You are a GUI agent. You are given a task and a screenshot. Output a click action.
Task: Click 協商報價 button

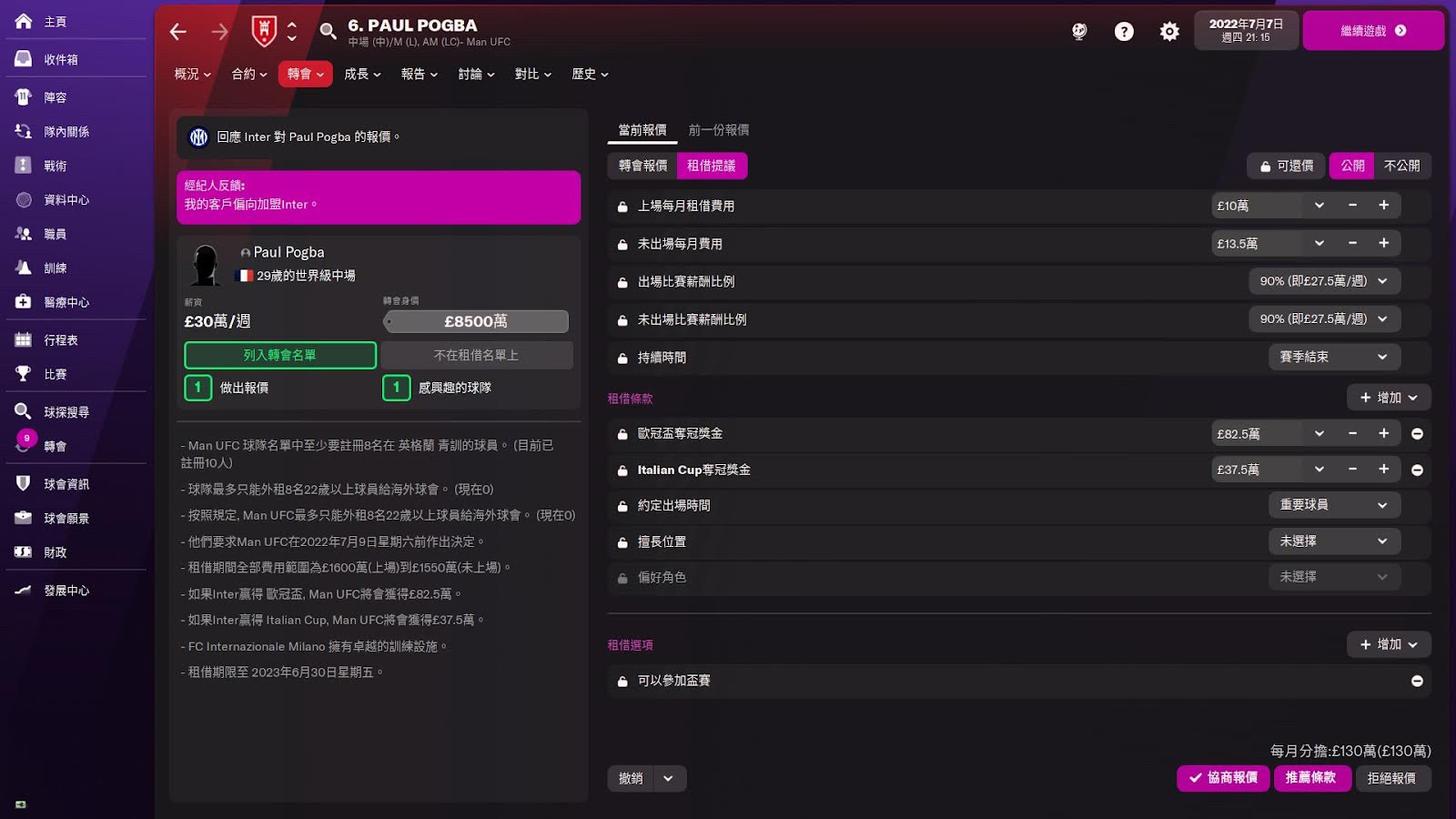click(x=1223, y=778)
